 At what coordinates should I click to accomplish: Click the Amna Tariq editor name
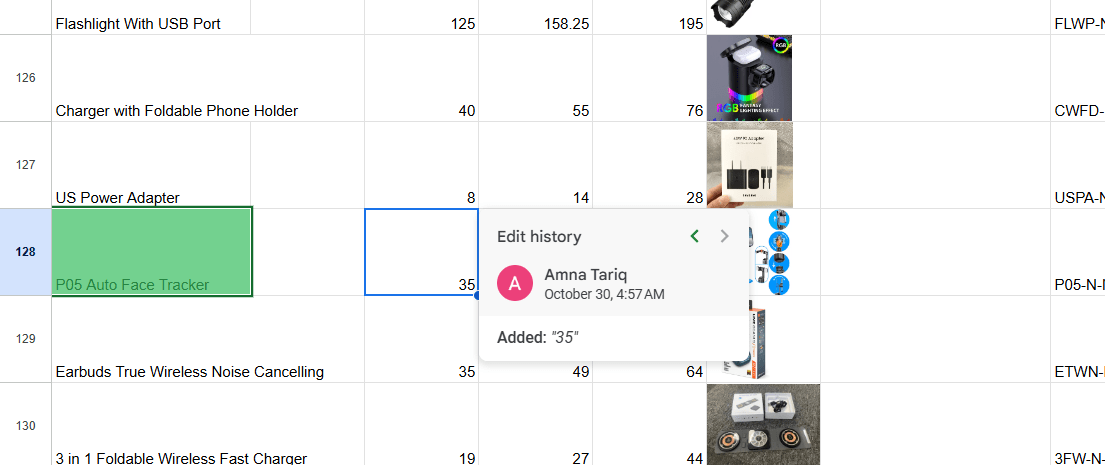[586, 275]
